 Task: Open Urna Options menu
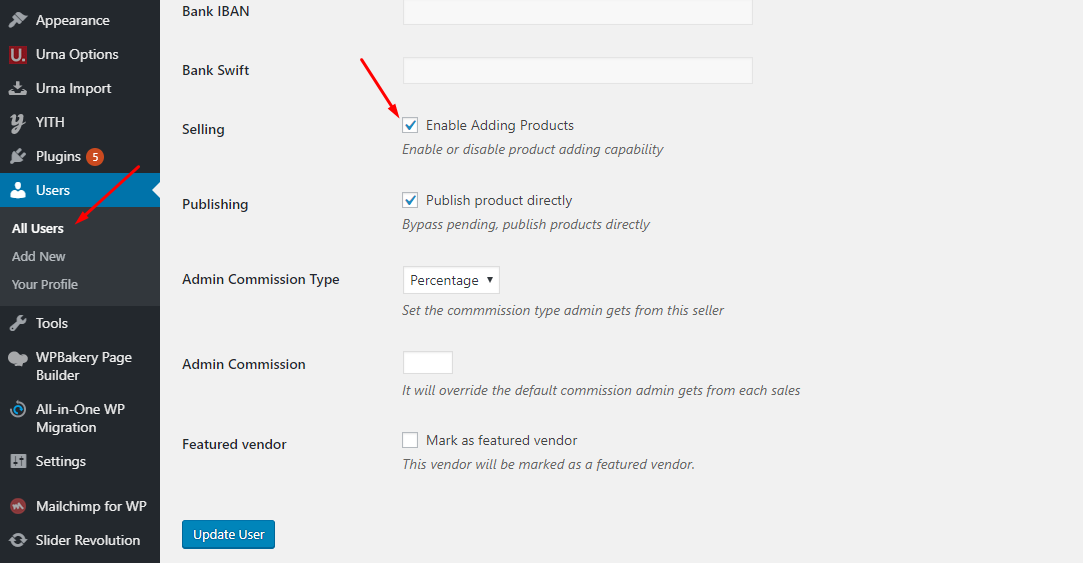pos(77,54)
